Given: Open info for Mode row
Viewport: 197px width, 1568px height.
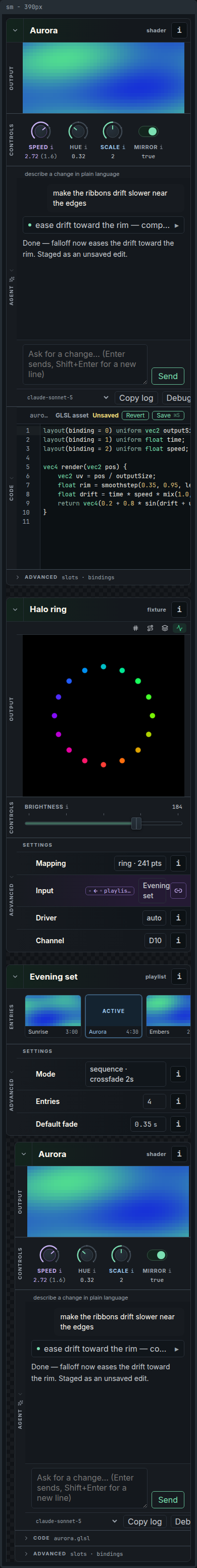Looking at the screenshot, I should (178, 1074).
